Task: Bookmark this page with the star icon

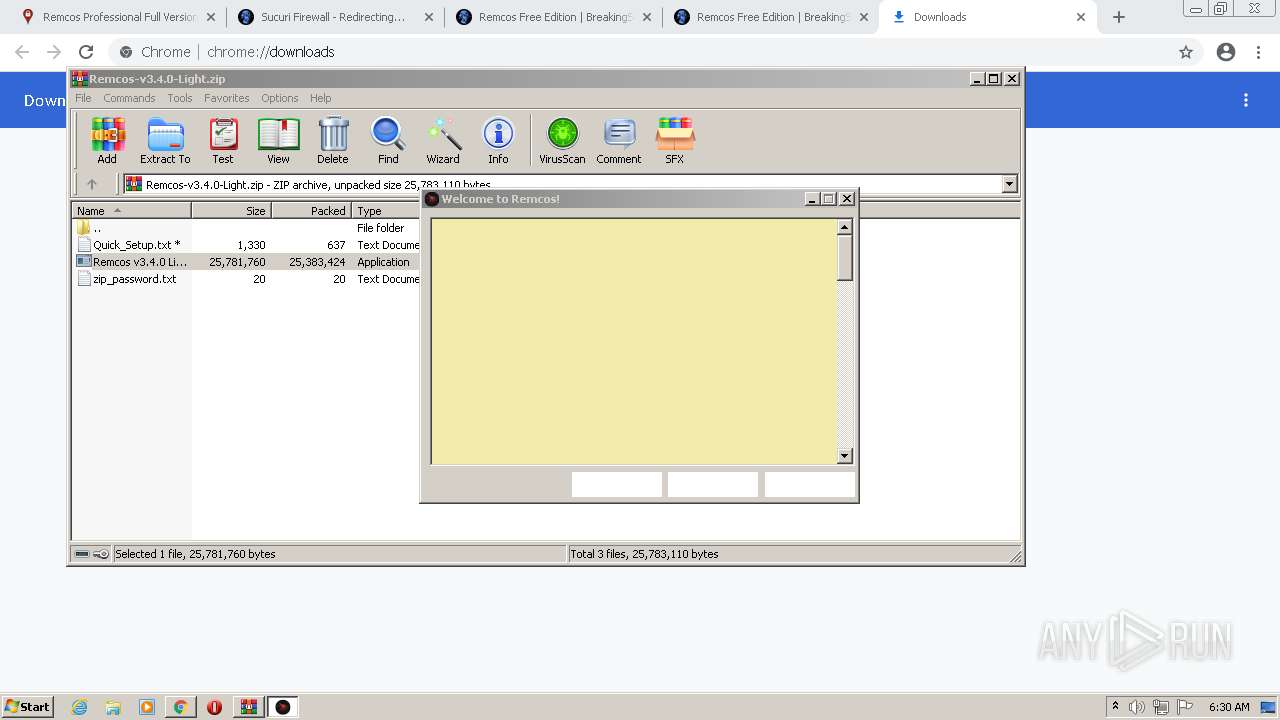Action: 1186,52
